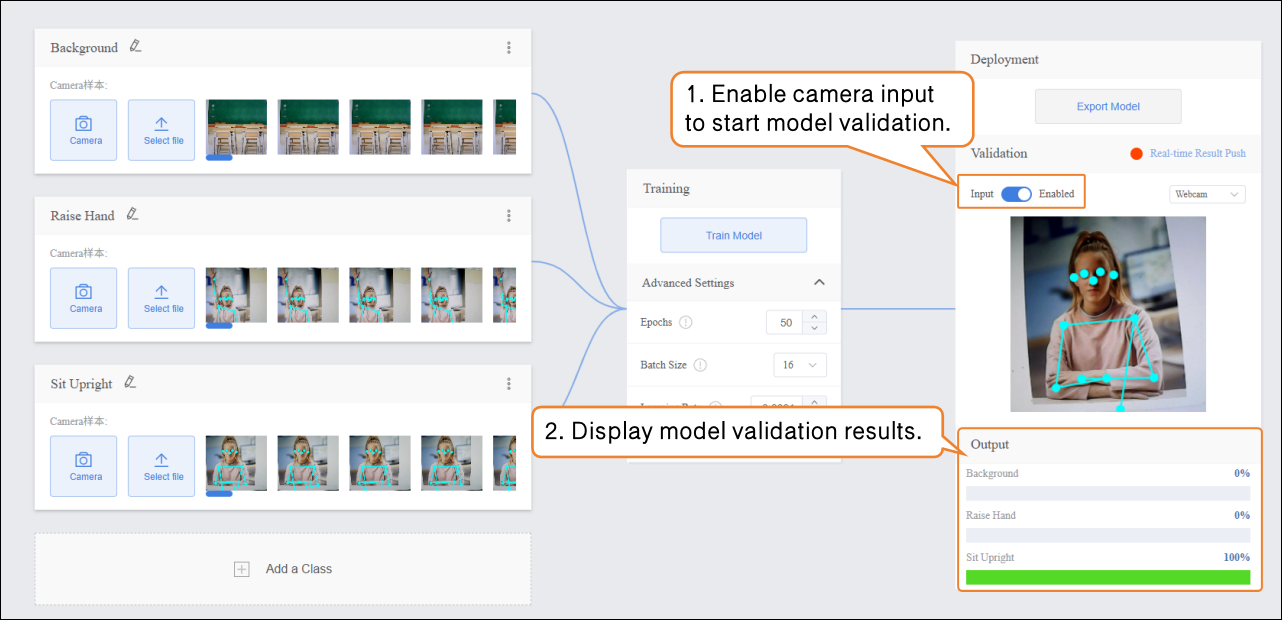This screenshot has height=621, width=1282.
Task: Open the three-dot menu for Sit Upright class
Action: (509, 383)
